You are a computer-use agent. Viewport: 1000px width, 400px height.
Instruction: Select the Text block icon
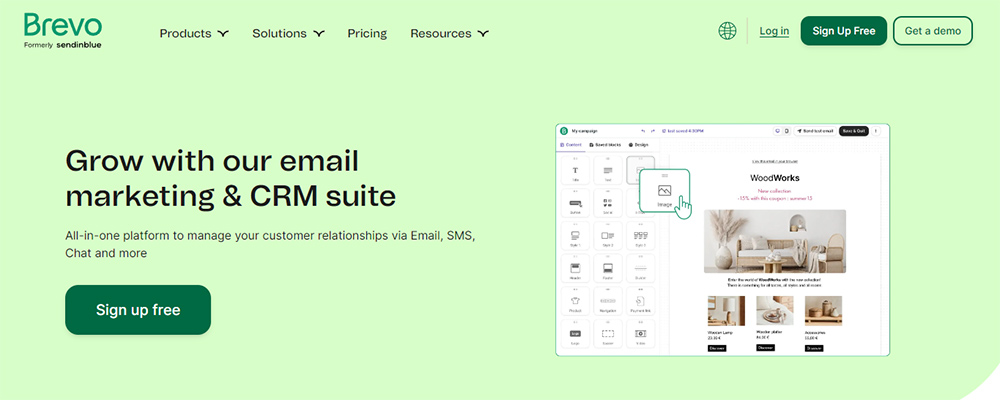[608, 171]
